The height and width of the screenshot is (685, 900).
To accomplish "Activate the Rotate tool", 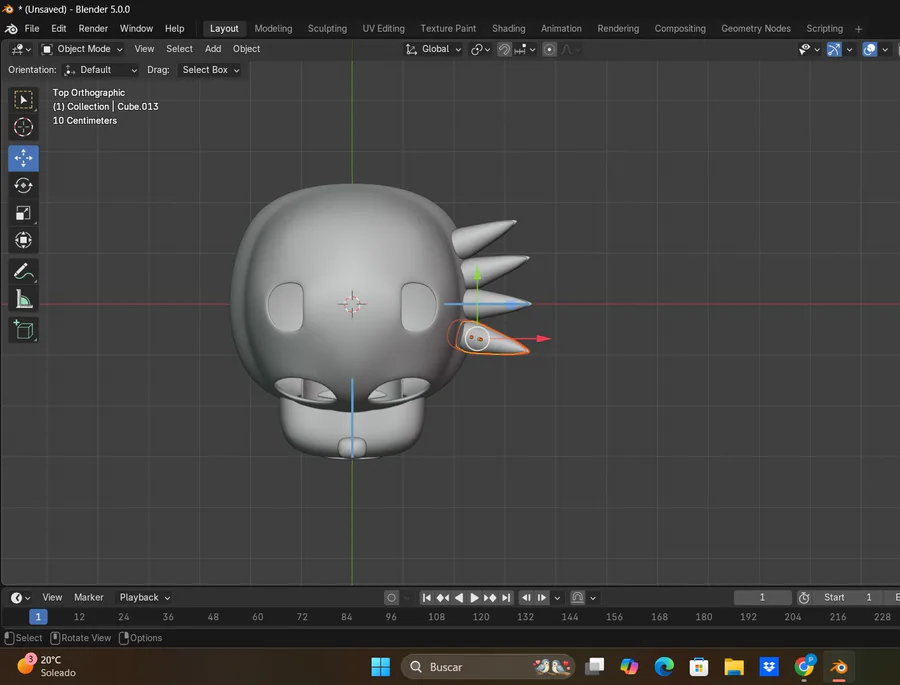I will [24, 185].
